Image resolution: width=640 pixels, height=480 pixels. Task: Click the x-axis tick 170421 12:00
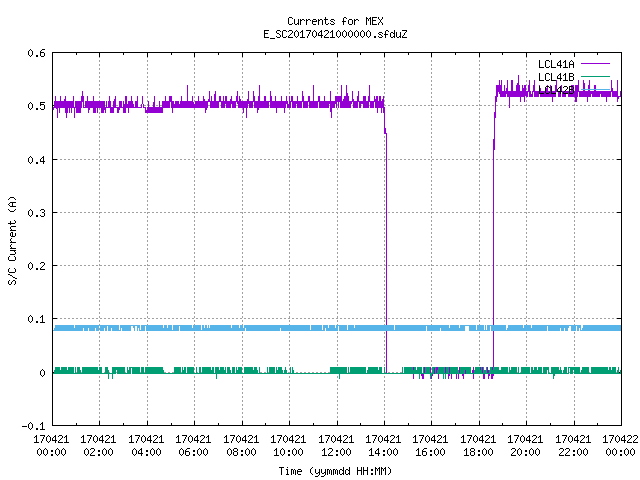click(336, 446)
